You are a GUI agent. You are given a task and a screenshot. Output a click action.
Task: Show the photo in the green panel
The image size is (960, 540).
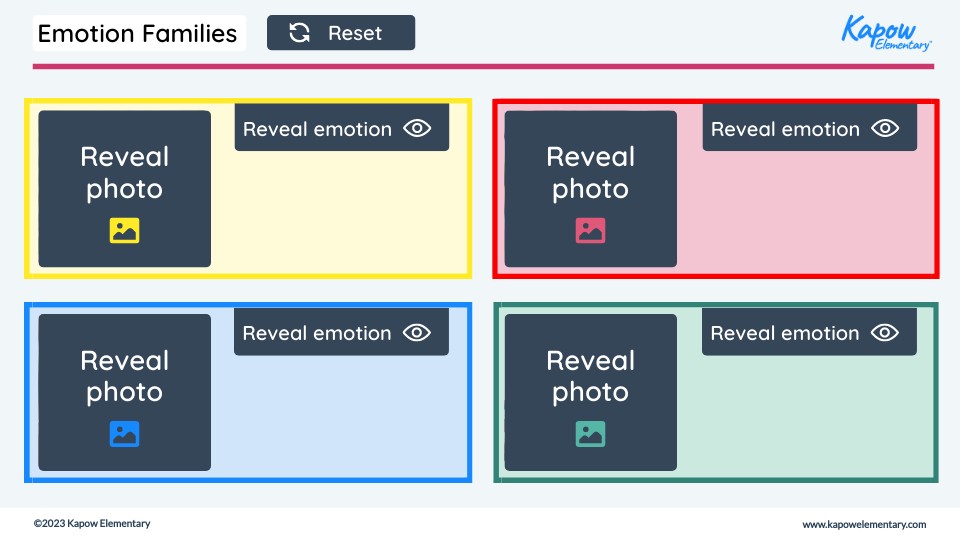[x=591, y=376]
